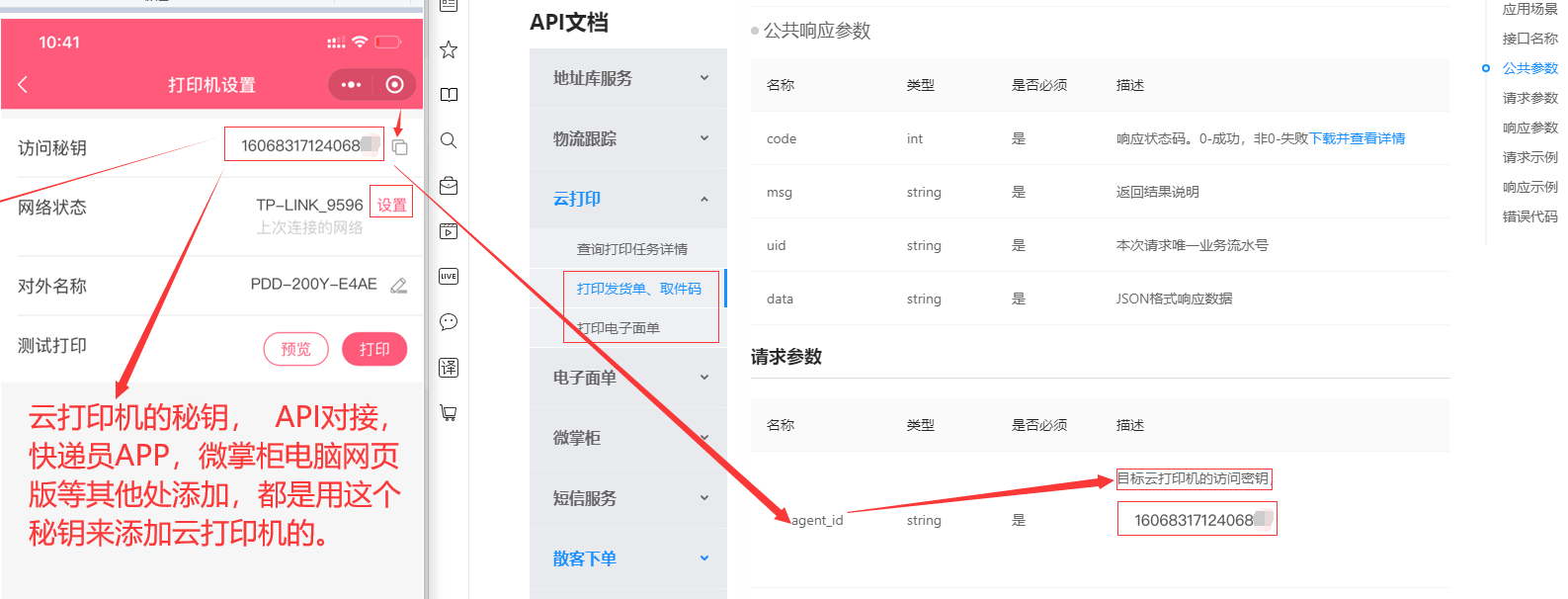The width and height of the screenshot is (1568, 599).
Task: Click 本次请求唯一业务流水号 description
Action: 1193,245
